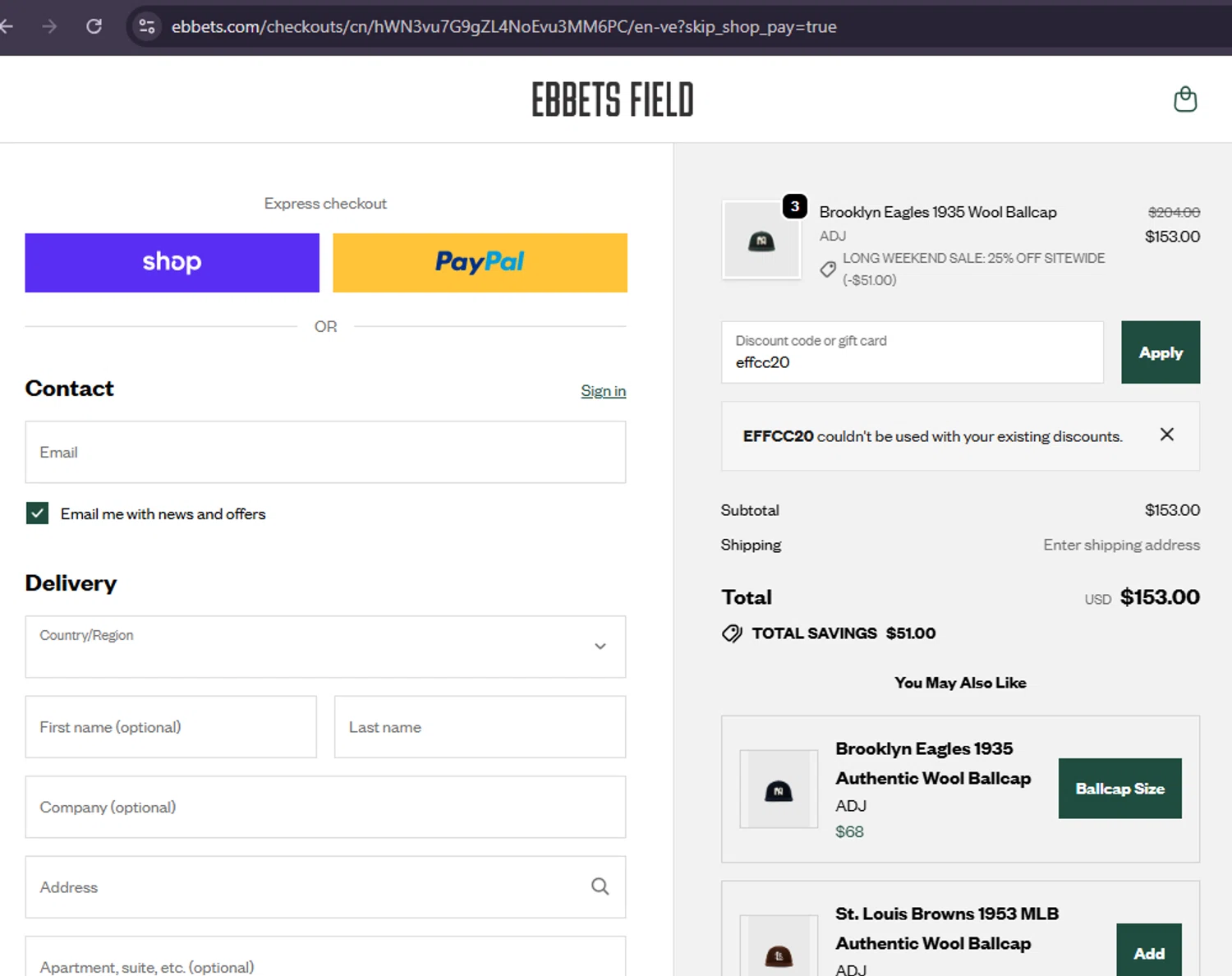Choose Ballcap Size for Brooklyn Eagles cap
The width and height of the screenshot is (1232, 976).
1120,789
